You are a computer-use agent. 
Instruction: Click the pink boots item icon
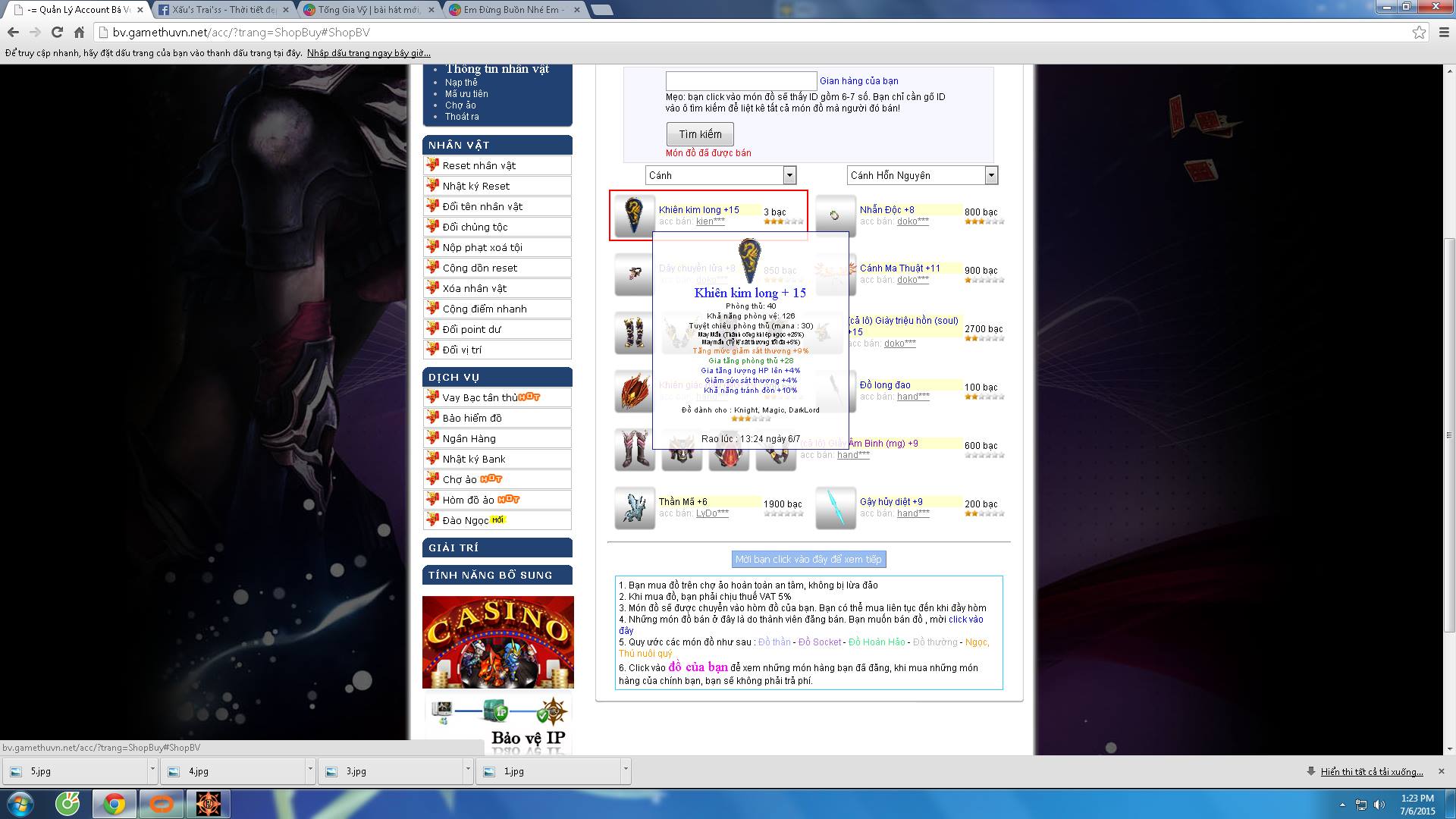pyautogui.click(x=634, y=450)
